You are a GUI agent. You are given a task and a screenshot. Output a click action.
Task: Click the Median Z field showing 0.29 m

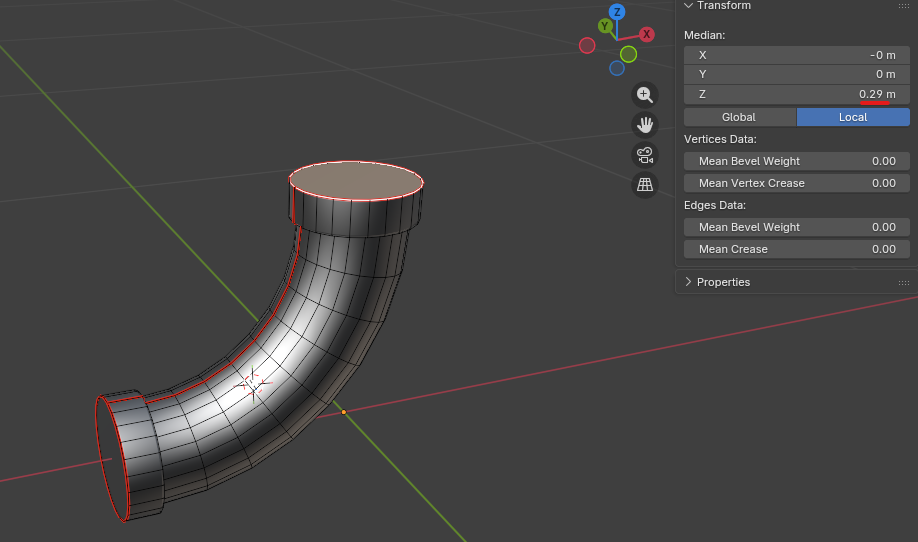pos(796,94)
